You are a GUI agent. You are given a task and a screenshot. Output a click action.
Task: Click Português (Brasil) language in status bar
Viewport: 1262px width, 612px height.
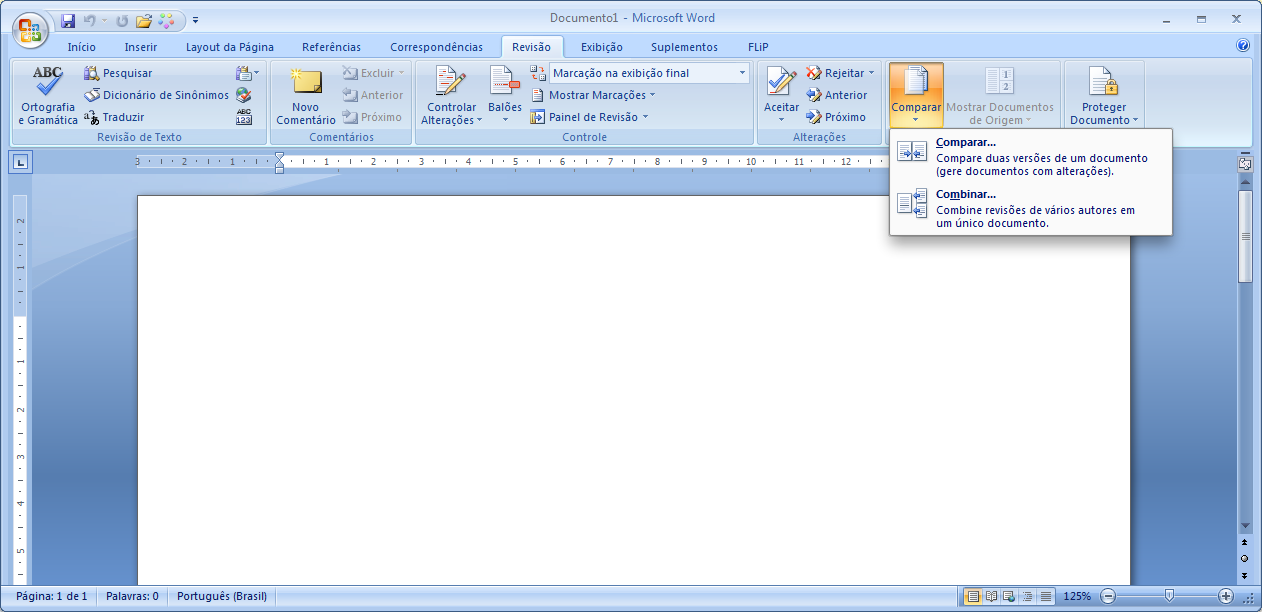[x=222, y=596]
